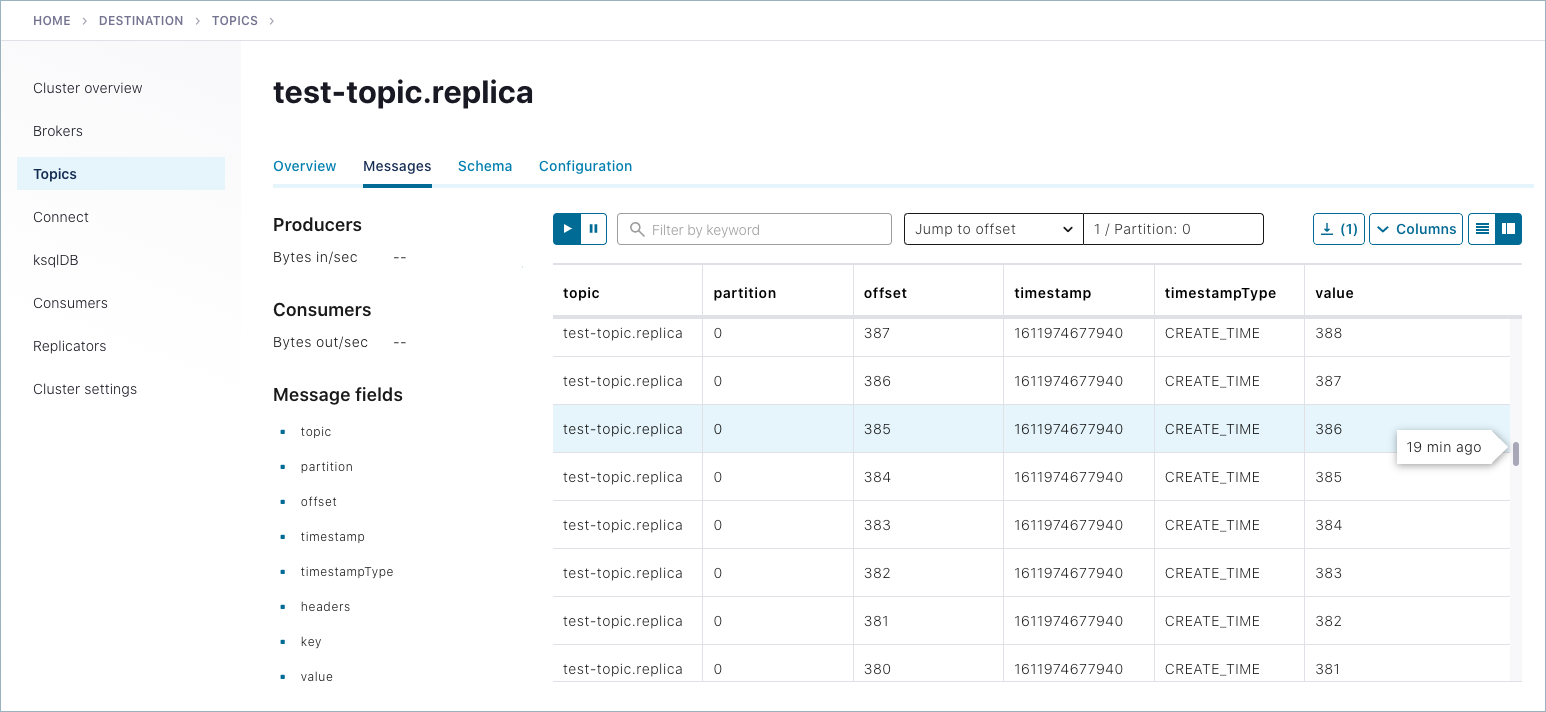Pause the message stream
This screenshot has width=1546, height=712.
click(594, 229)
